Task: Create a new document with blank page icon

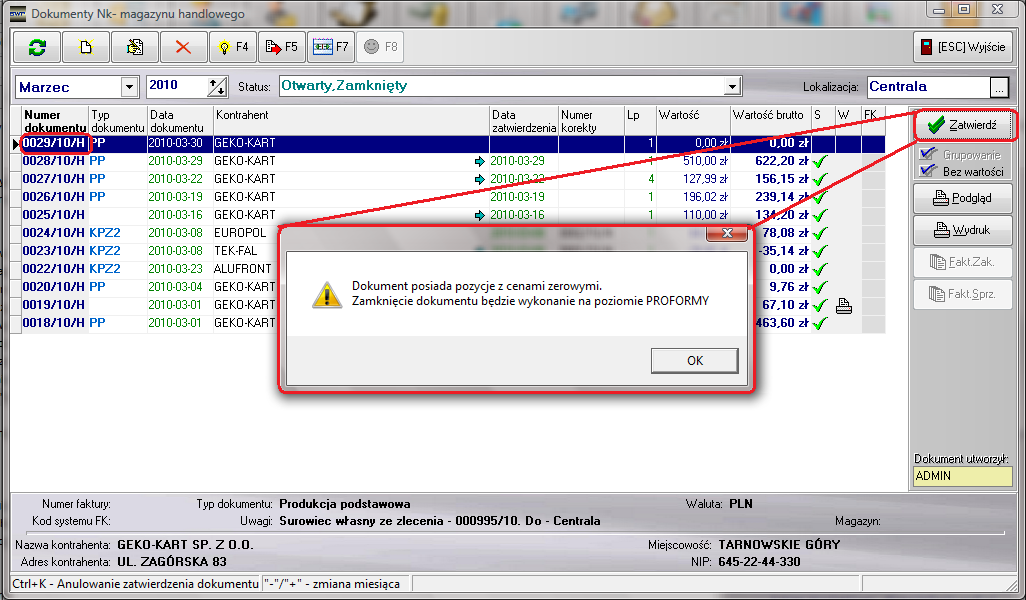Action: coord(86,47)
